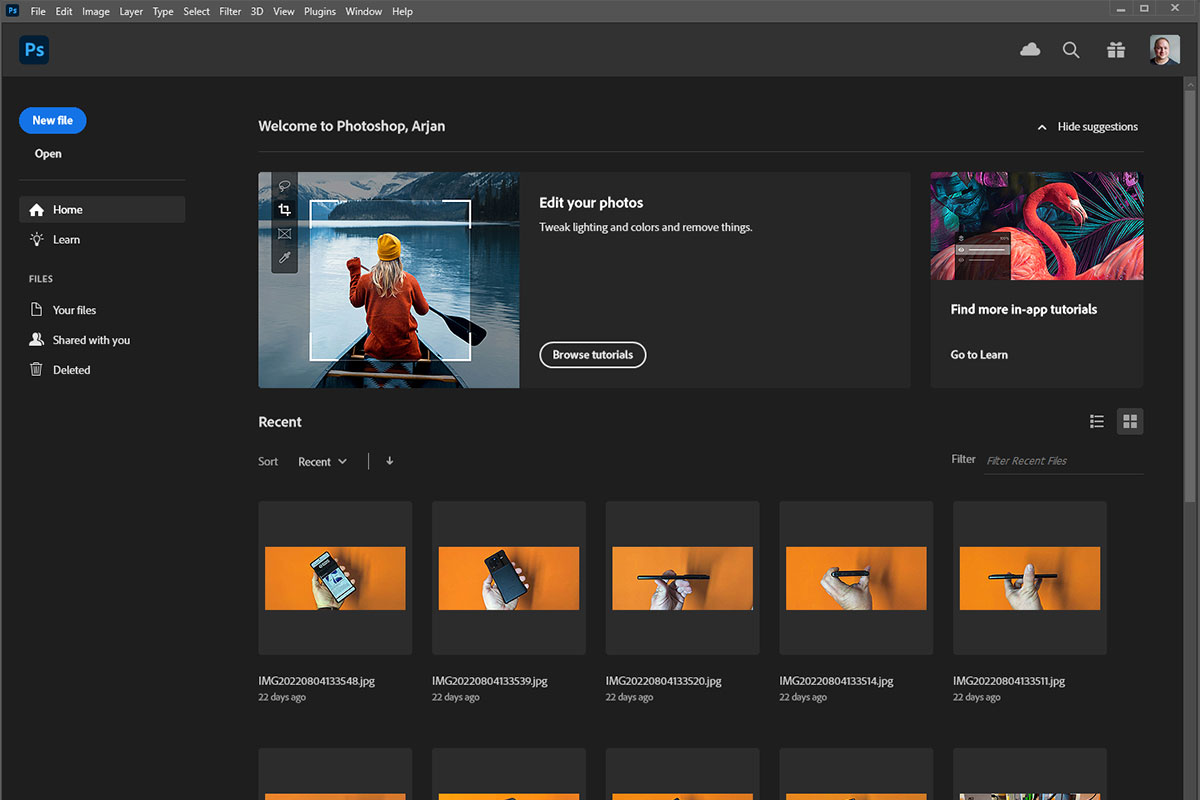Open the Plugins menu

[320, 11]
